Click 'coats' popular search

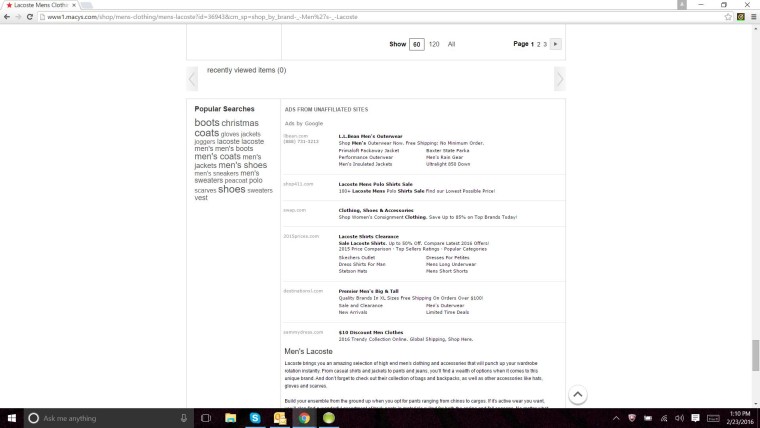point(206,133)
